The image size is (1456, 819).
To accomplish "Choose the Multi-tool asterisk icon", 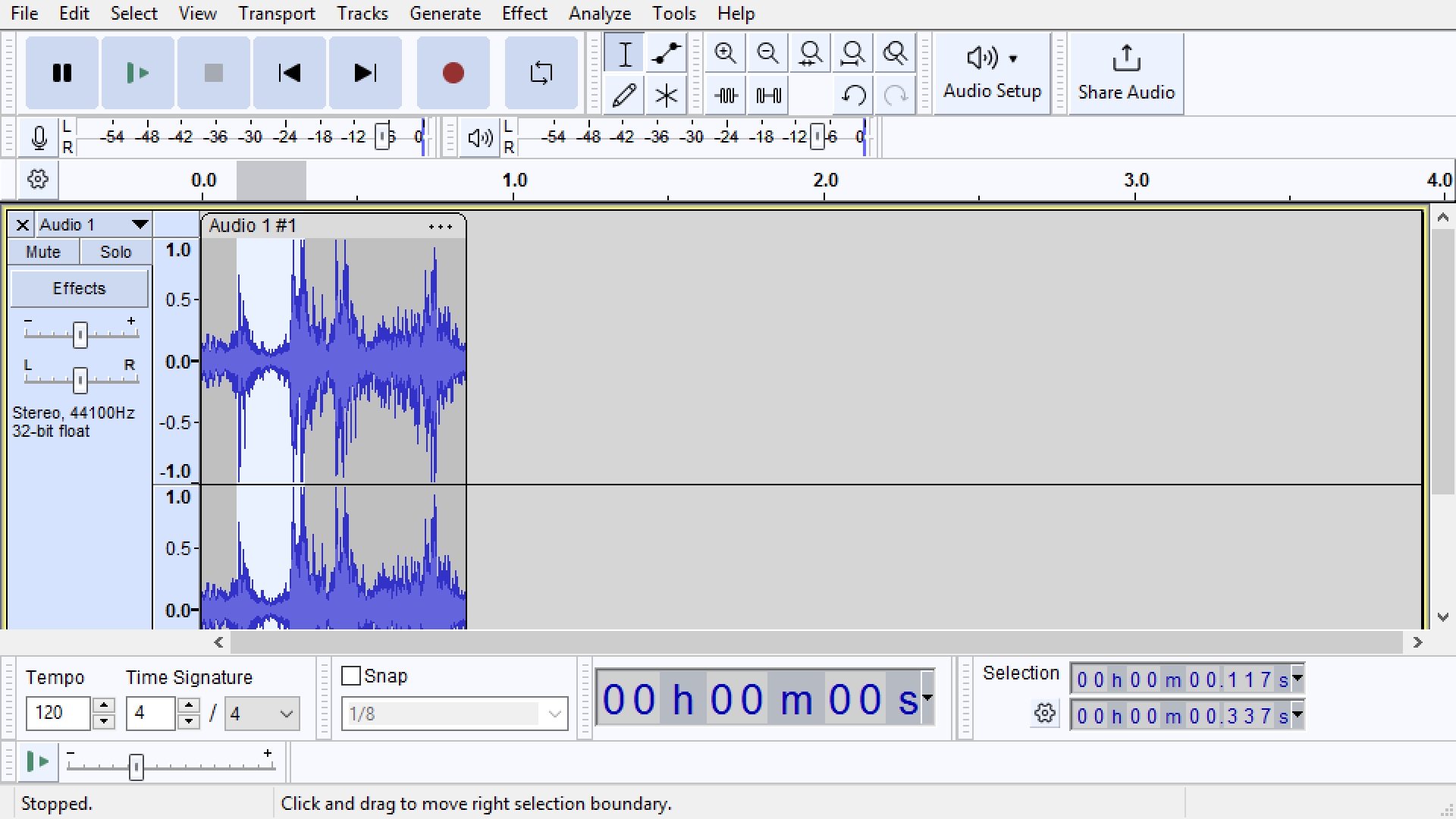I will point(667,96).
